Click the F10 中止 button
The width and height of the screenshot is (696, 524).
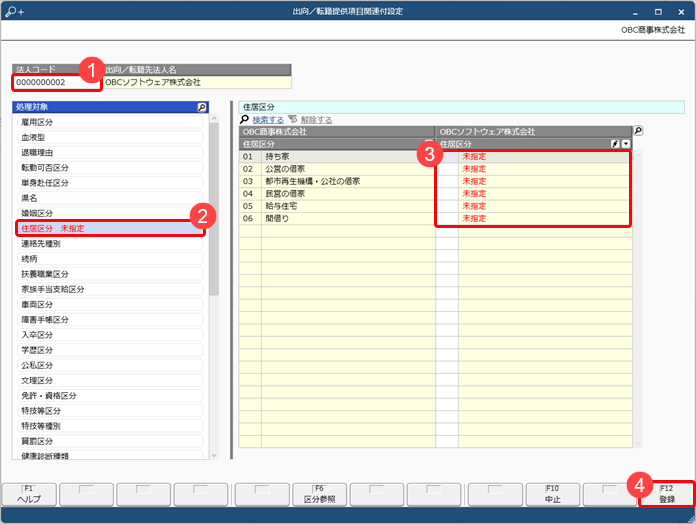click(553, 494)
